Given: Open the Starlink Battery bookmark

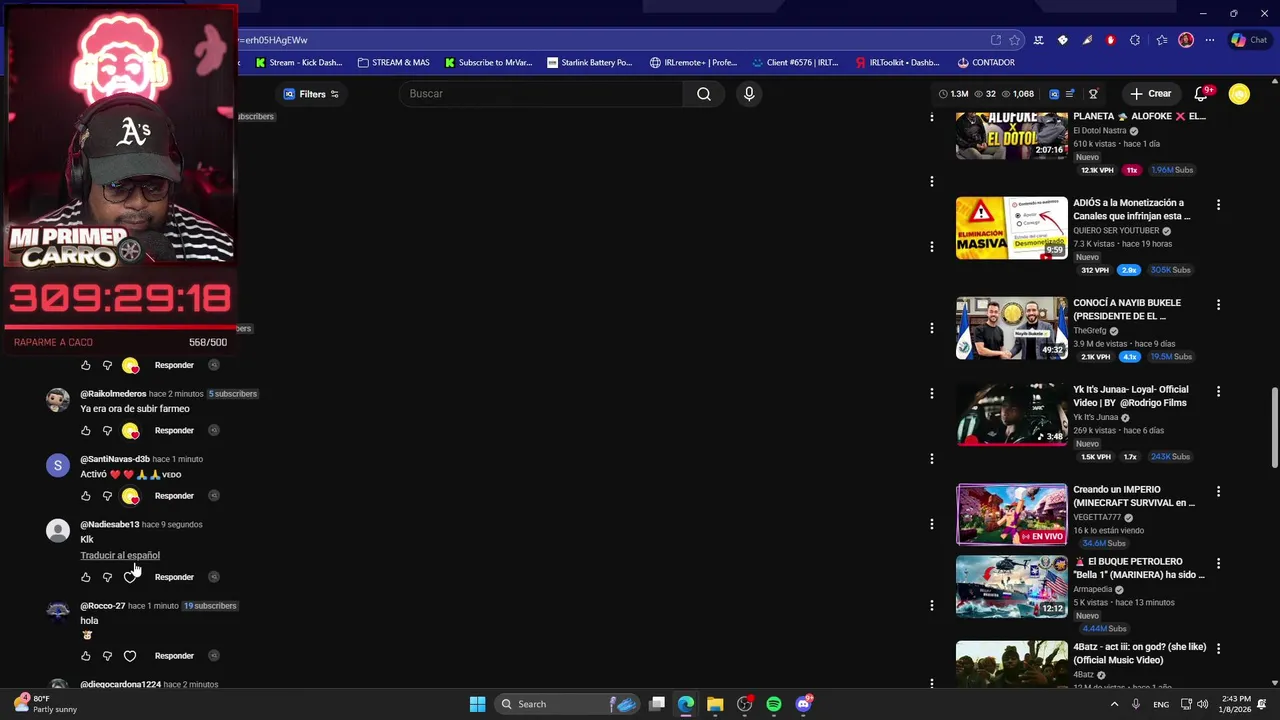Looking at the screenshot, I should pos(590,62).
